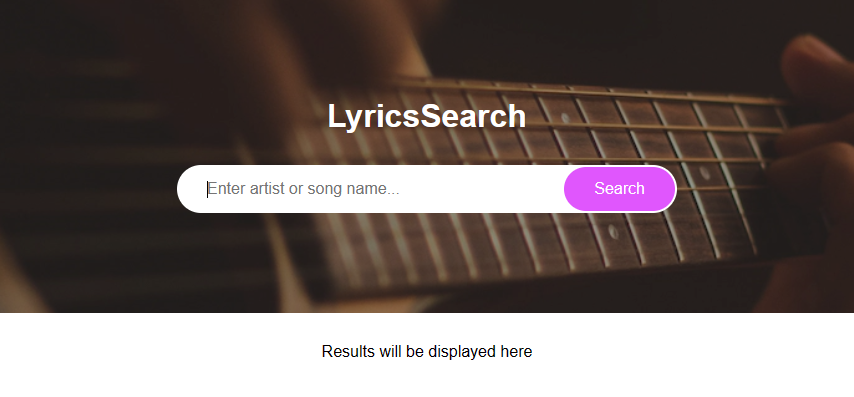The height and width of the screenshot is (397, 854).
Task: Focus the artist or song name field
Action: (370, 188)
